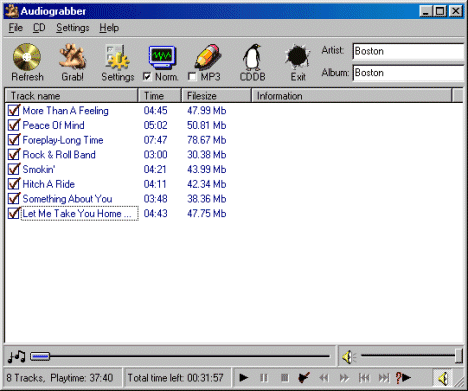This screenshot has width=468, height=391.
Task: Select the track name Smokin'
Action: [39, 169]
